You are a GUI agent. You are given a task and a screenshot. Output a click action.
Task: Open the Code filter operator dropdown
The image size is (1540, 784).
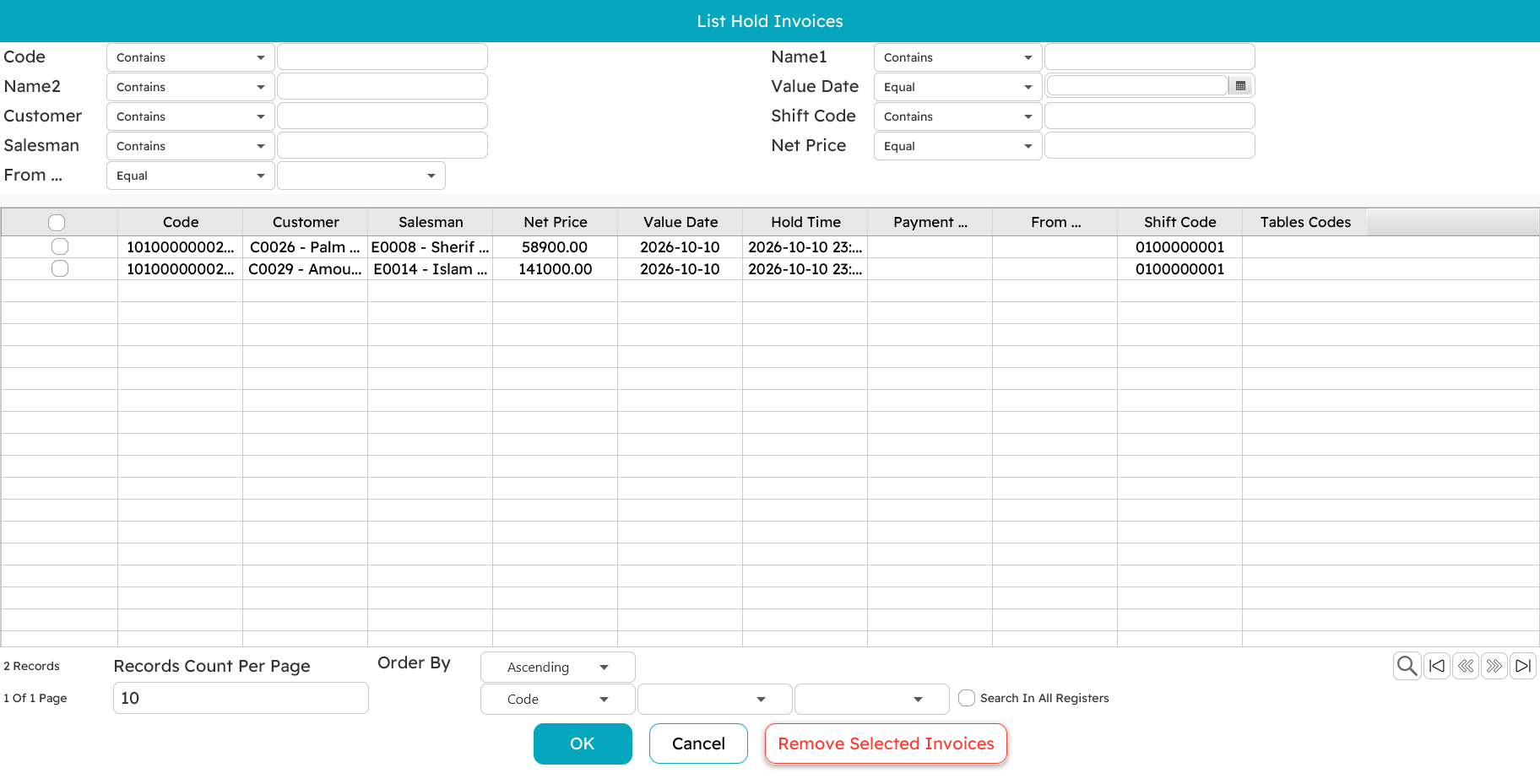191,57
